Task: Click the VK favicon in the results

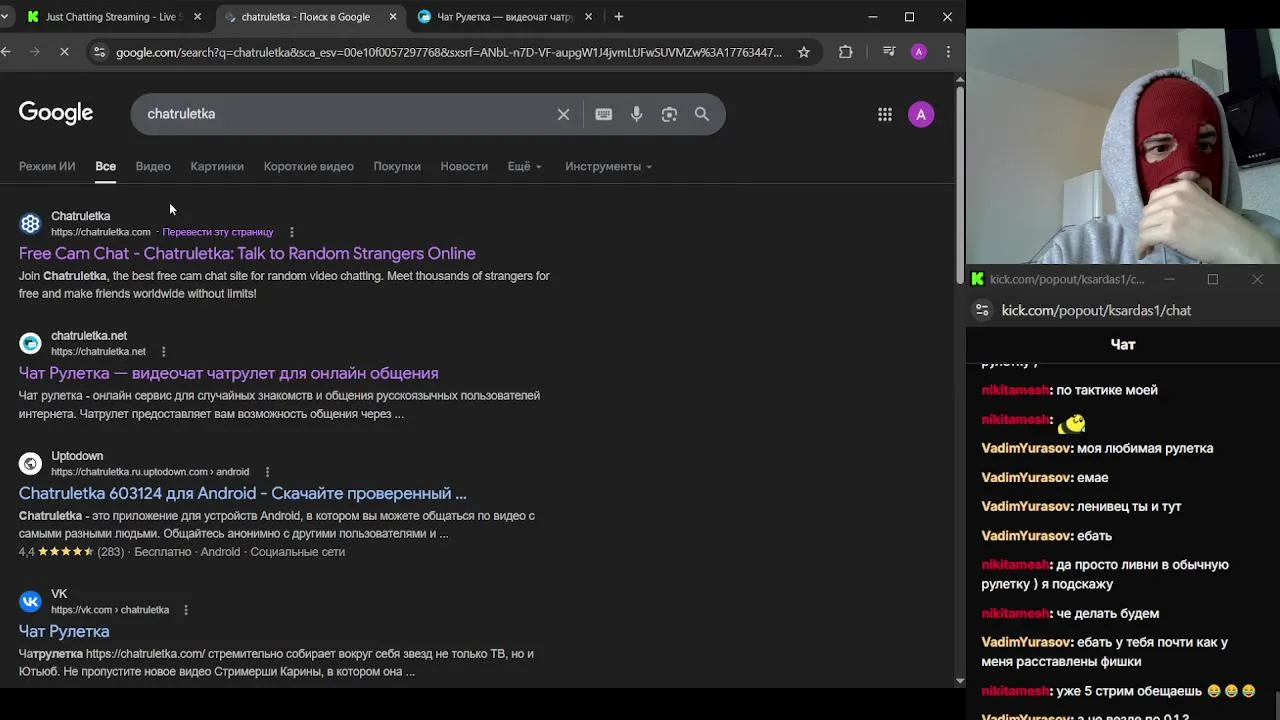Action: (x=30, y=601)
